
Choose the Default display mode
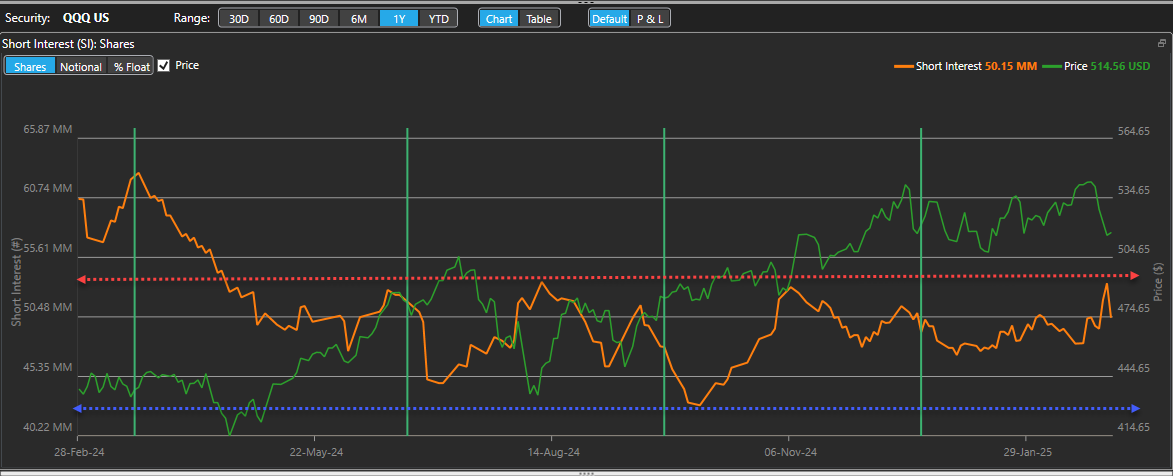point(610,19)
